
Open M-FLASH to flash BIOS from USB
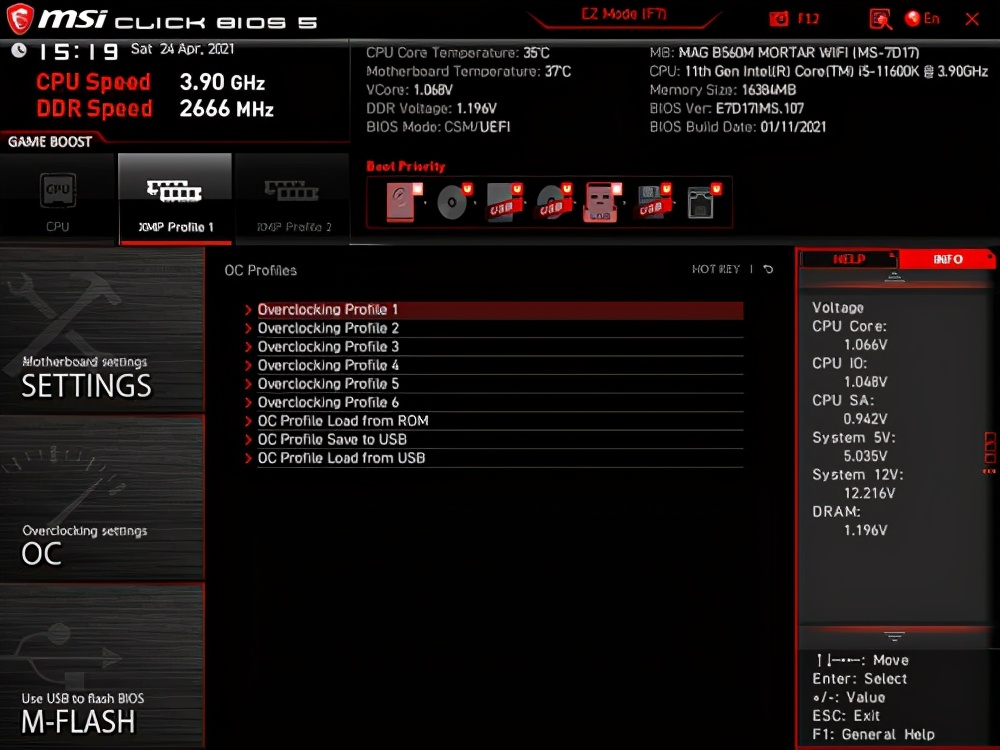pos(102,666)
